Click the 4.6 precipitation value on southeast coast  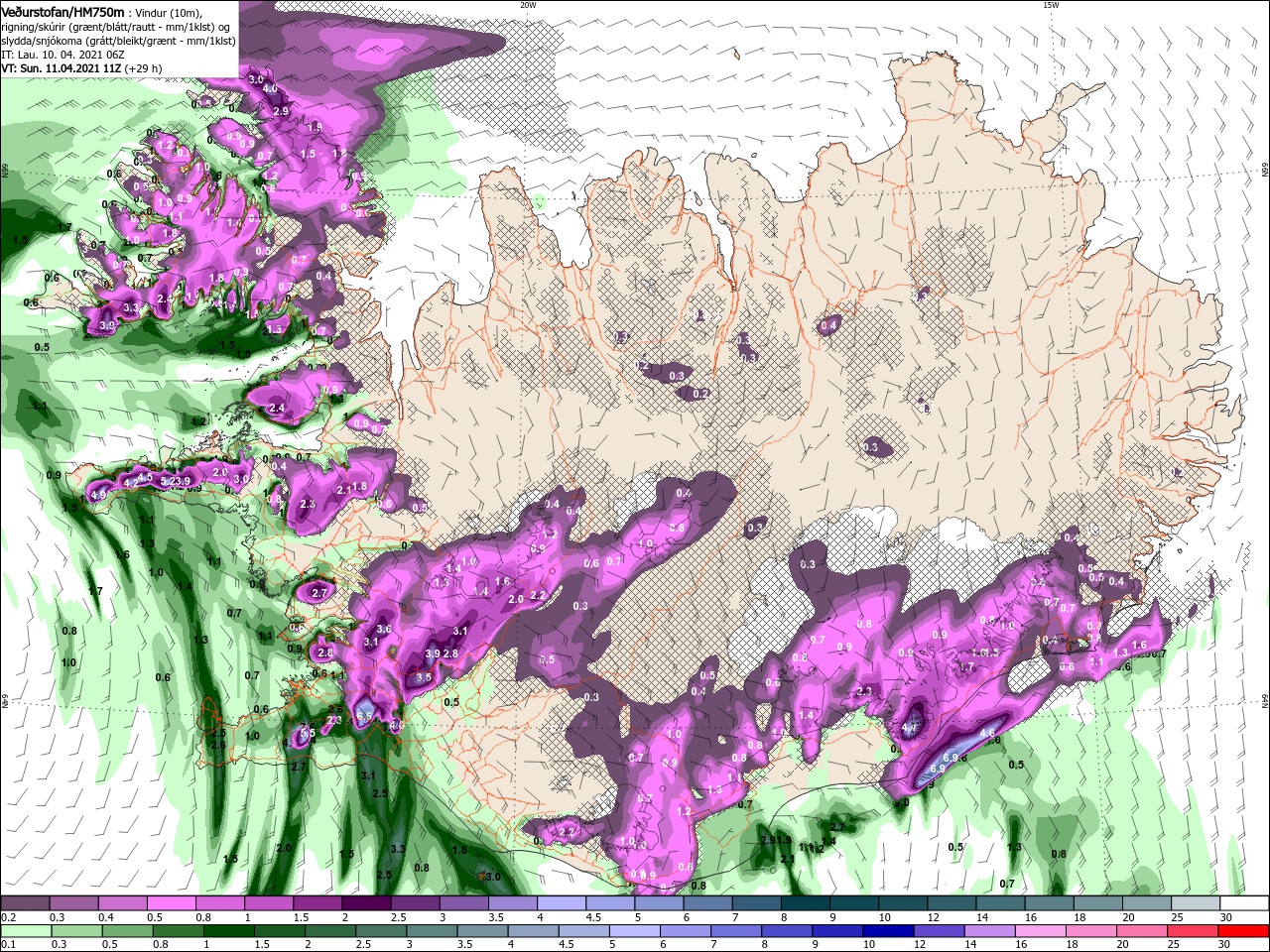[x=987, y=734]
